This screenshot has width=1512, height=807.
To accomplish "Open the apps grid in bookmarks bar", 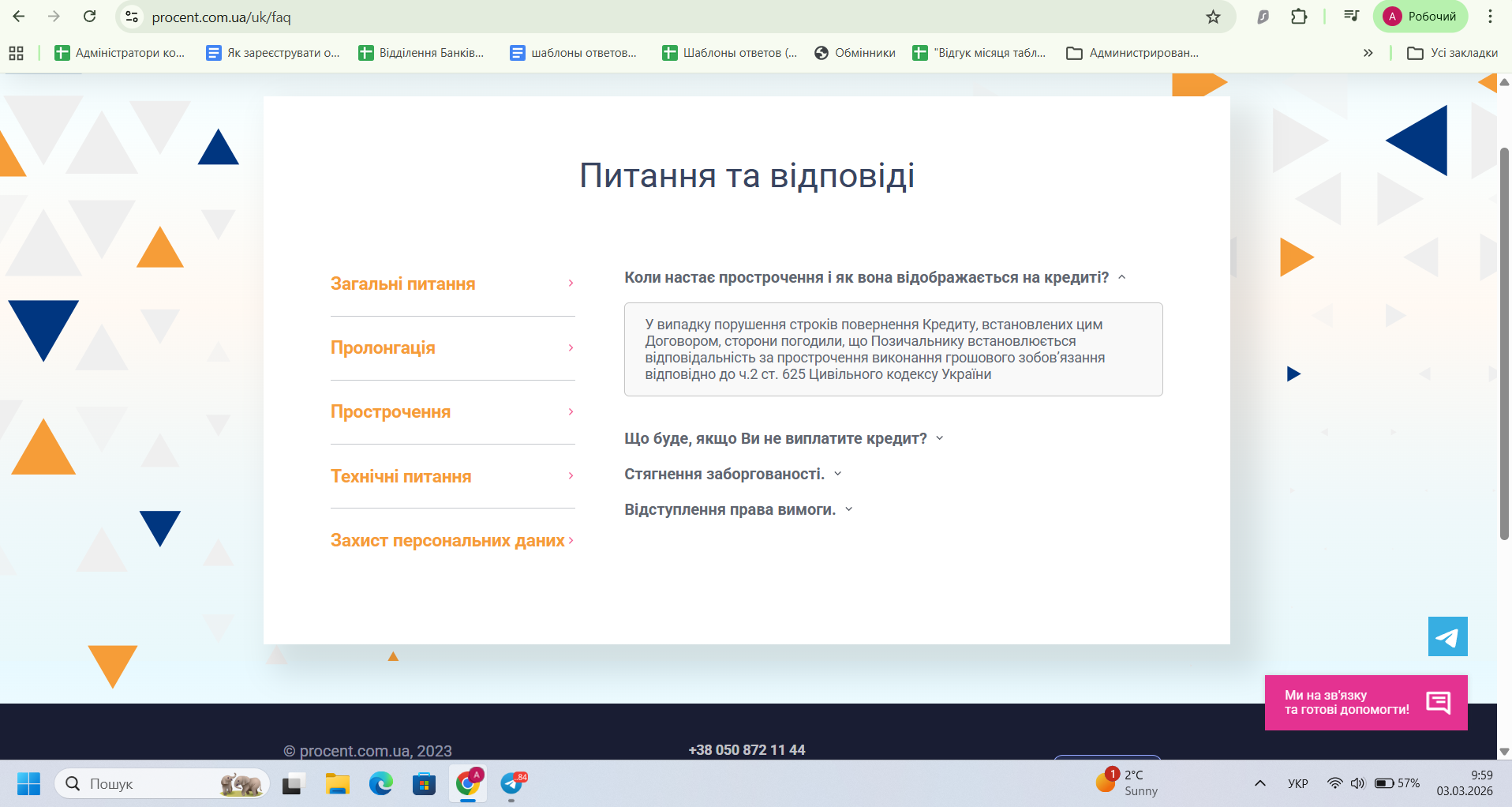I will (x=16, y=53).
